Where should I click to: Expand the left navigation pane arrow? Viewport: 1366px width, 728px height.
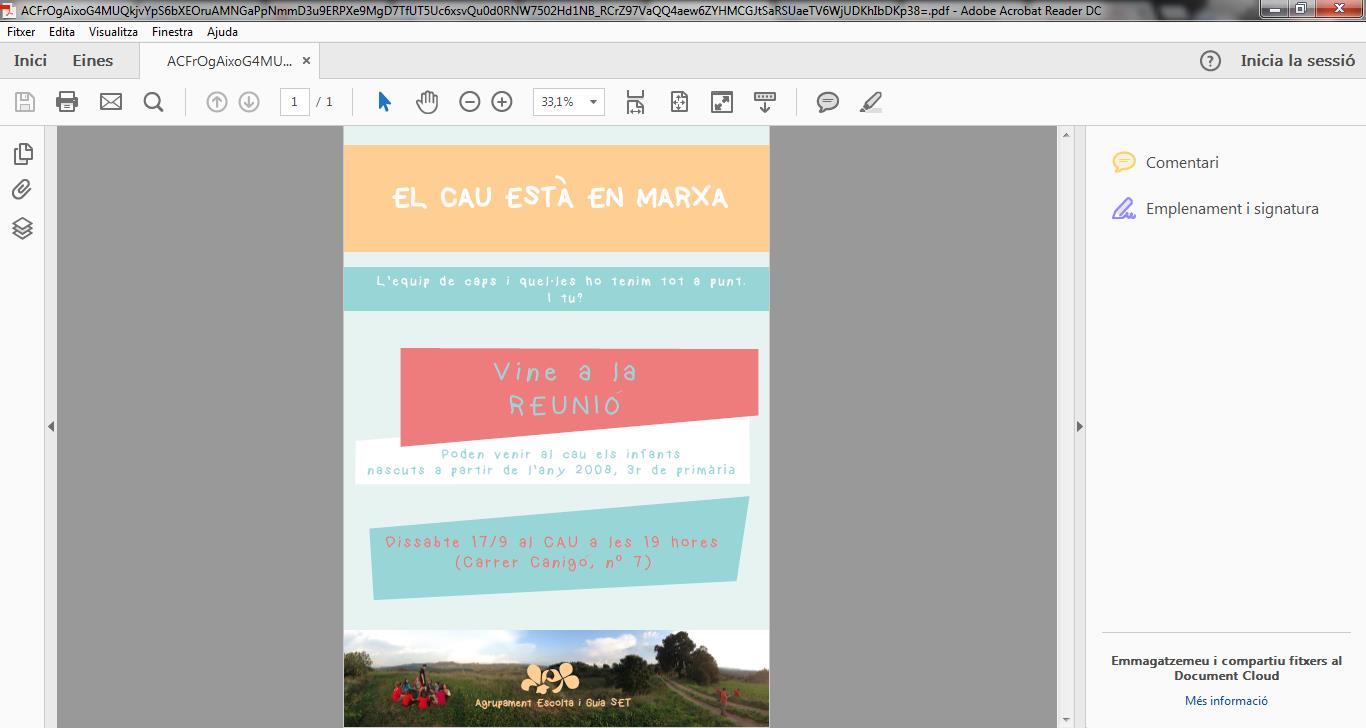click(x=50, y=427)
